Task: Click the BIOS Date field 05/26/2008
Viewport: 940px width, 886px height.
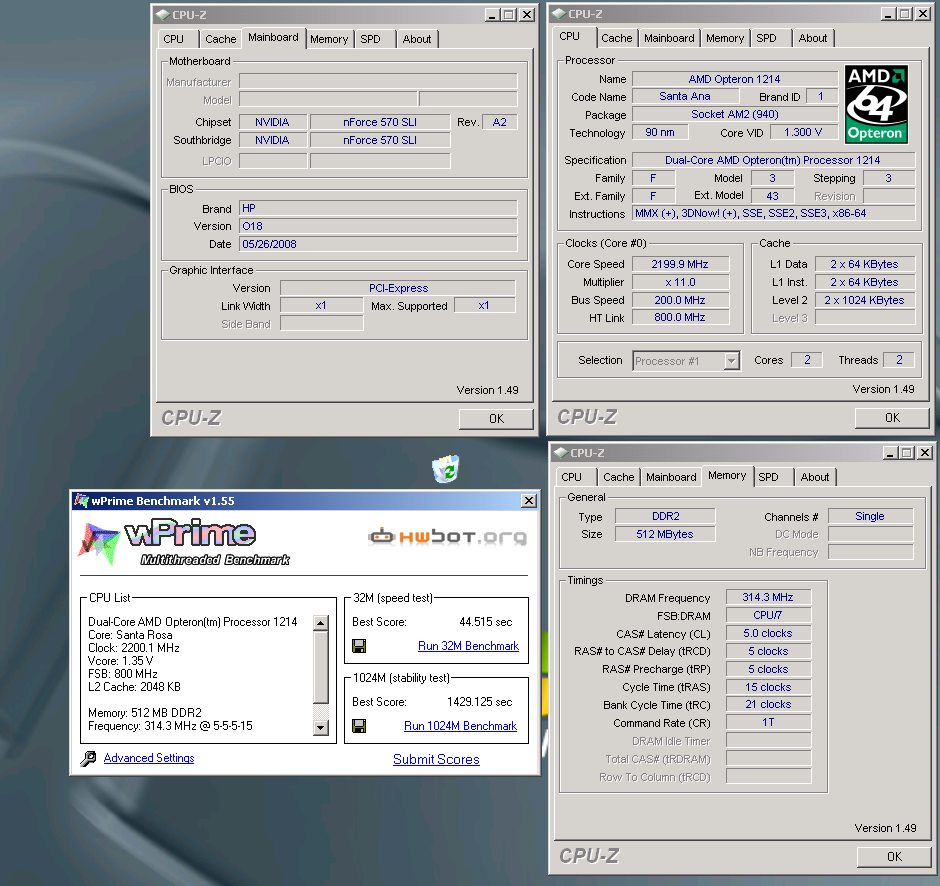Action: (378, 244)
